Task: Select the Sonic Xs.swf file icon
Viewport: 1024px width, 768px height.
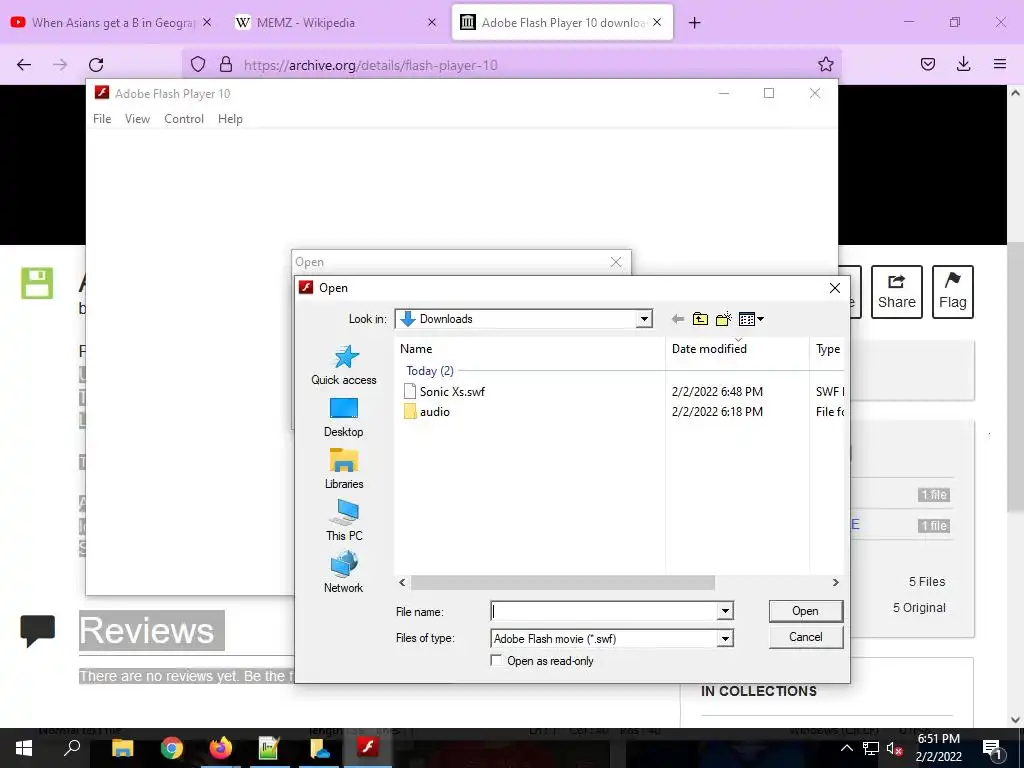Action: [409, 391]
